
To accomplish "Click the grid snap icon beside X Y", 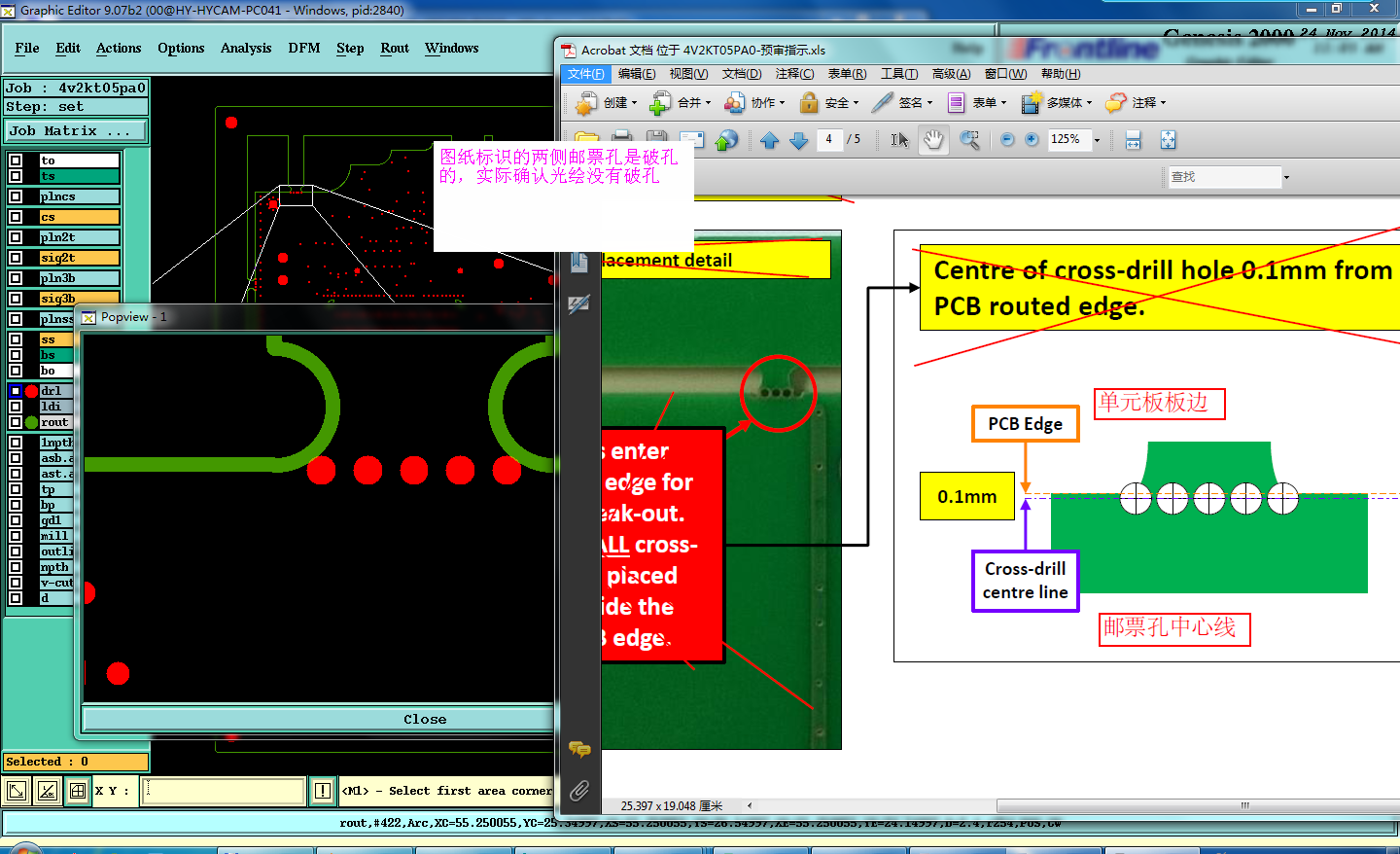I will (78, 791).
